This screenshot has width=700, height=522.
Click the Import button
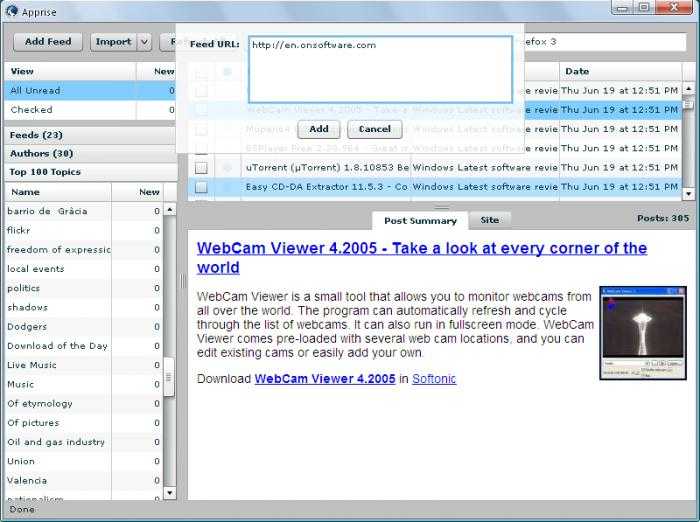click(113, 42)
